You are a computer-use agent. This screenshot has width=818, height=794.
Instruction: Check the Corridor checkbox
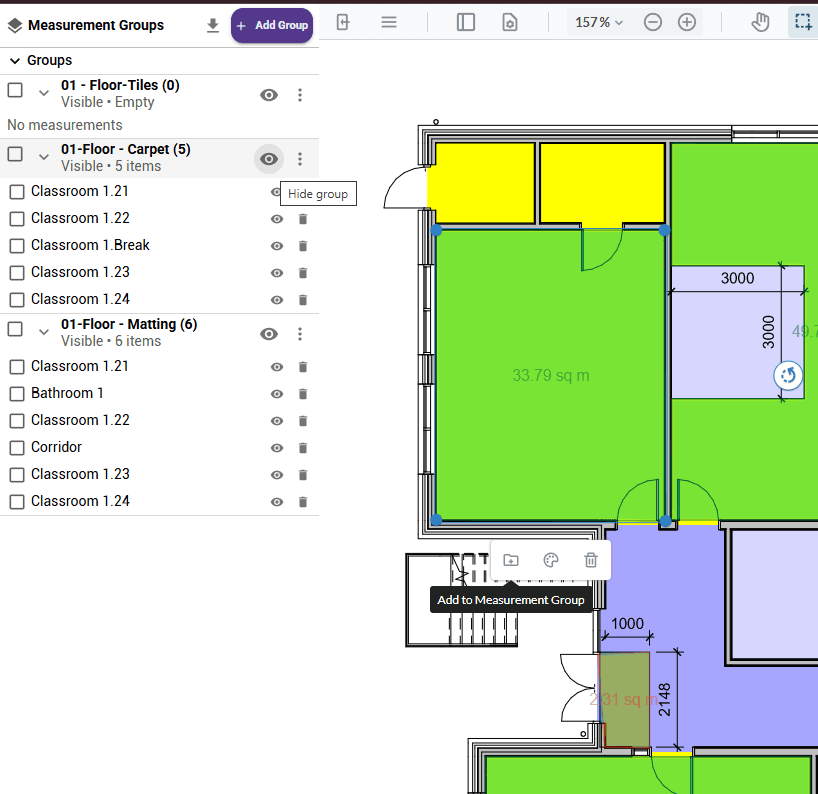point(17,448)
